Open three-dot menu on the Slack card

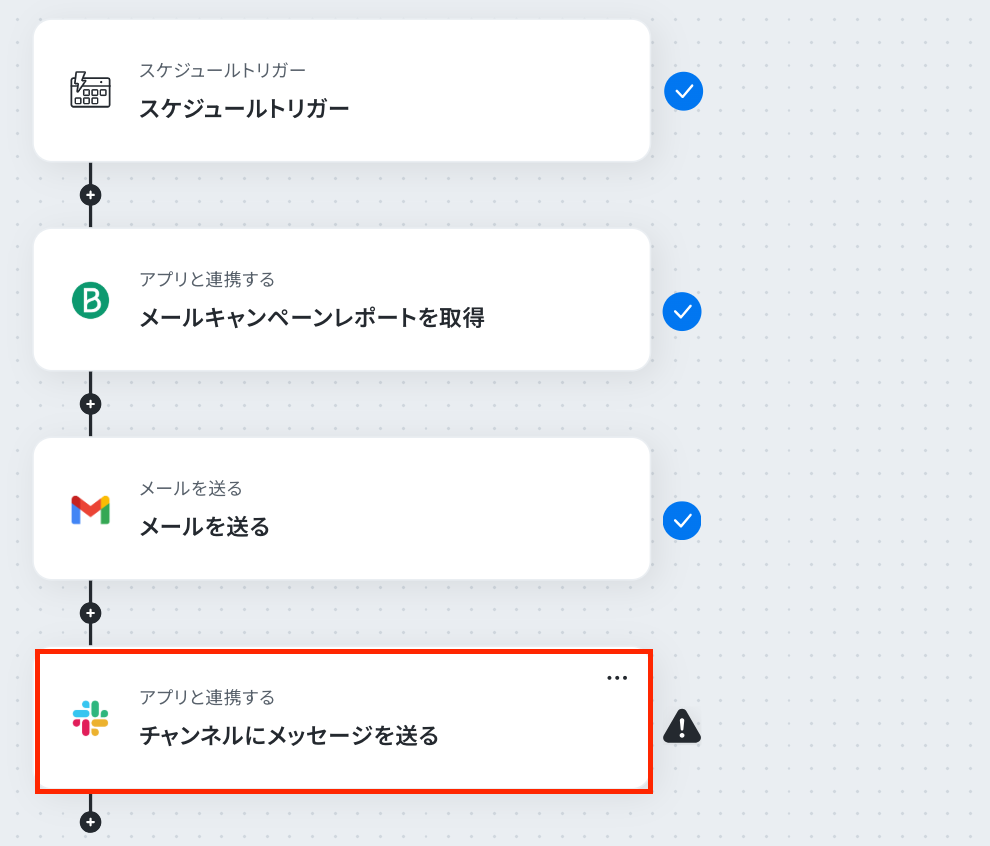click(617, 678)
